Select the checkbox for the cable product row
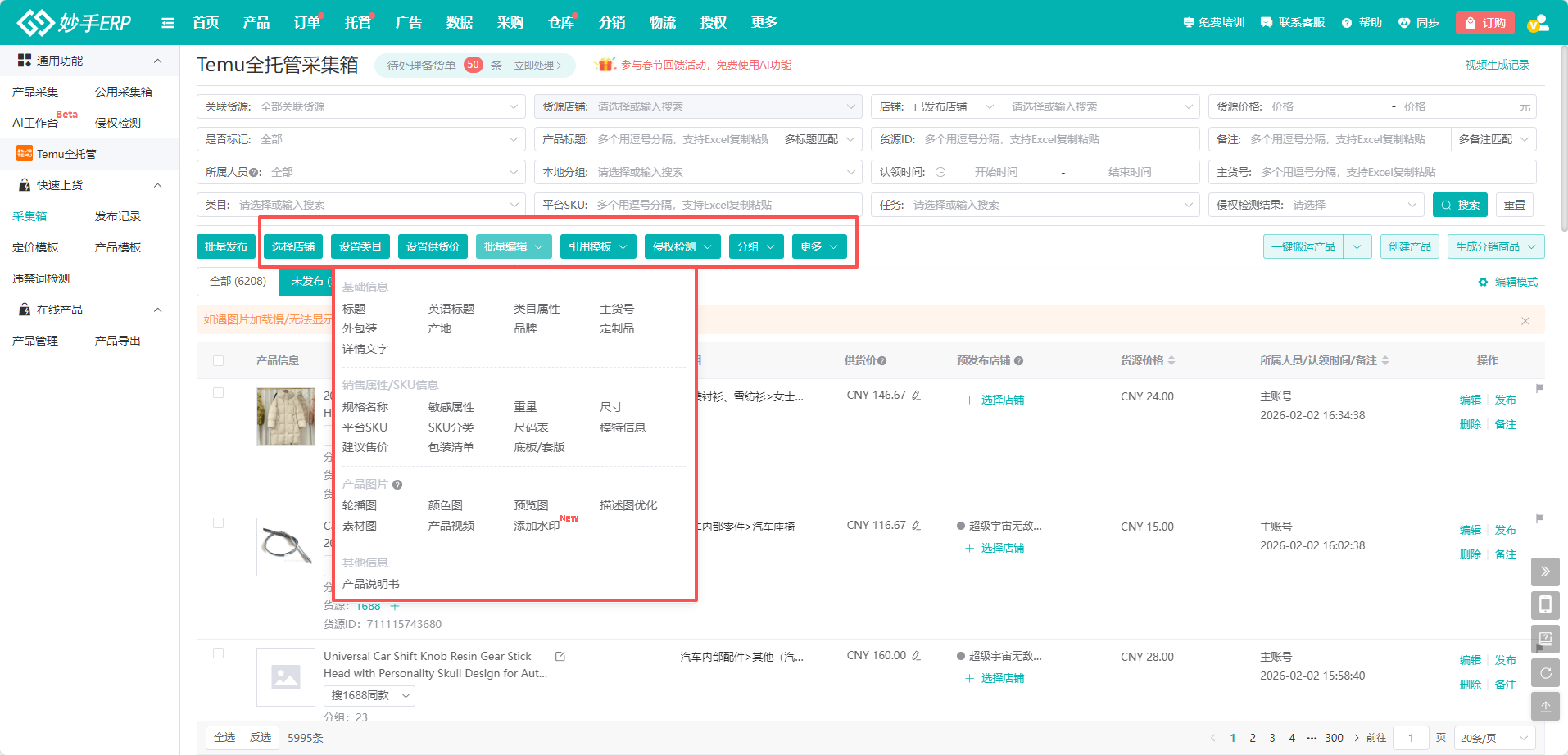This screenshot has height=755, width=1568. [218, 523]
